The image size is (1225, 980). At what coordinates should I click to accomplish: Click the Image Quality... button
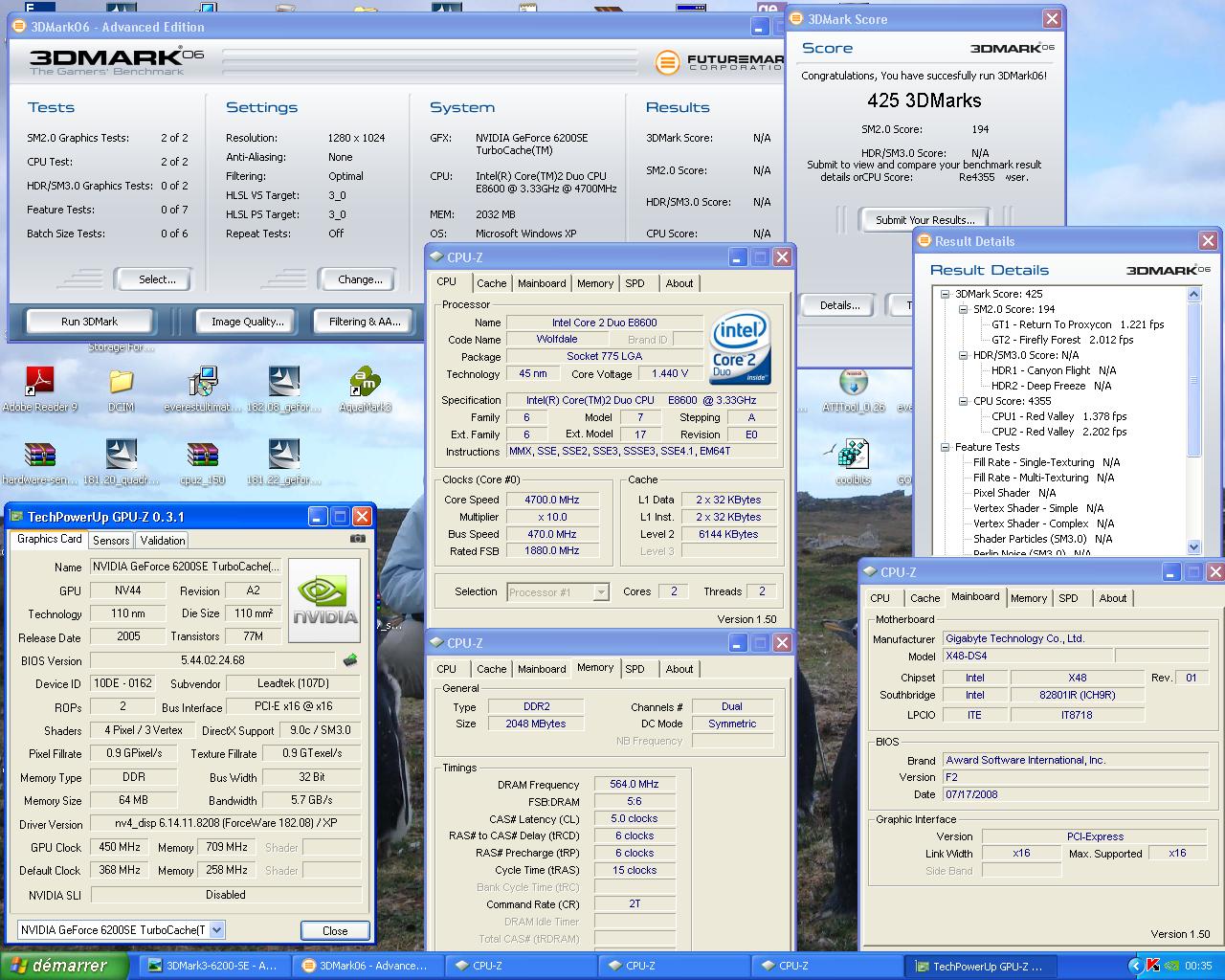248,322
